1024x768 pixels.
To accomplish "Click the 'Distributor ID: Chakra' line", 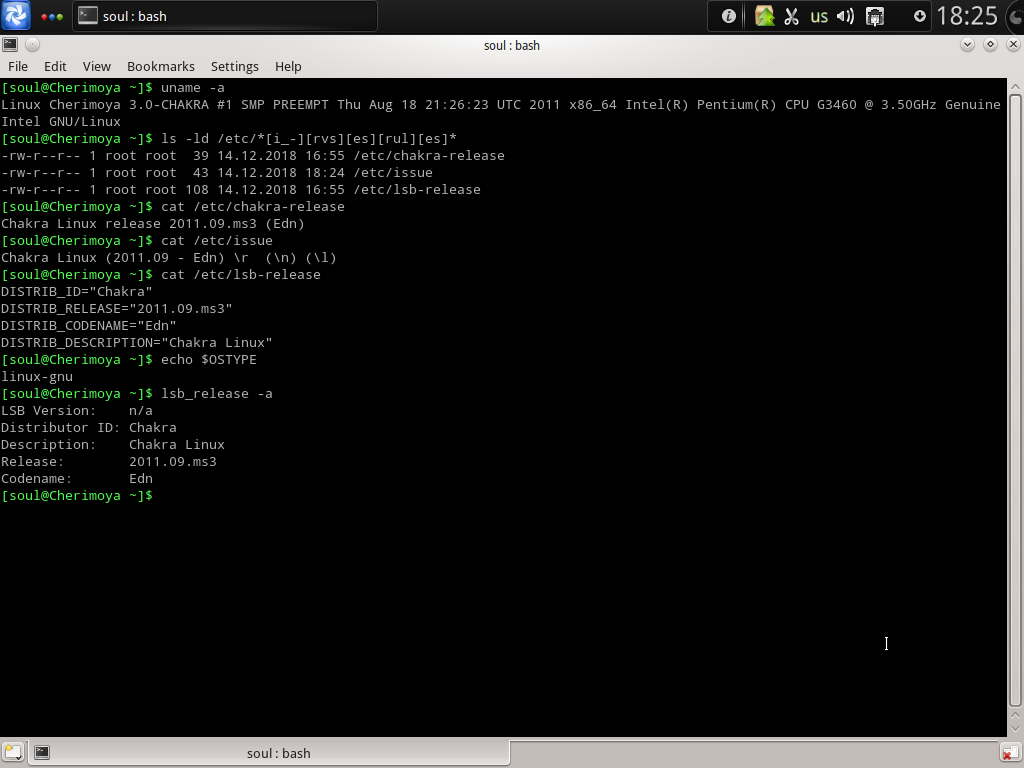I will coord(89,427).
